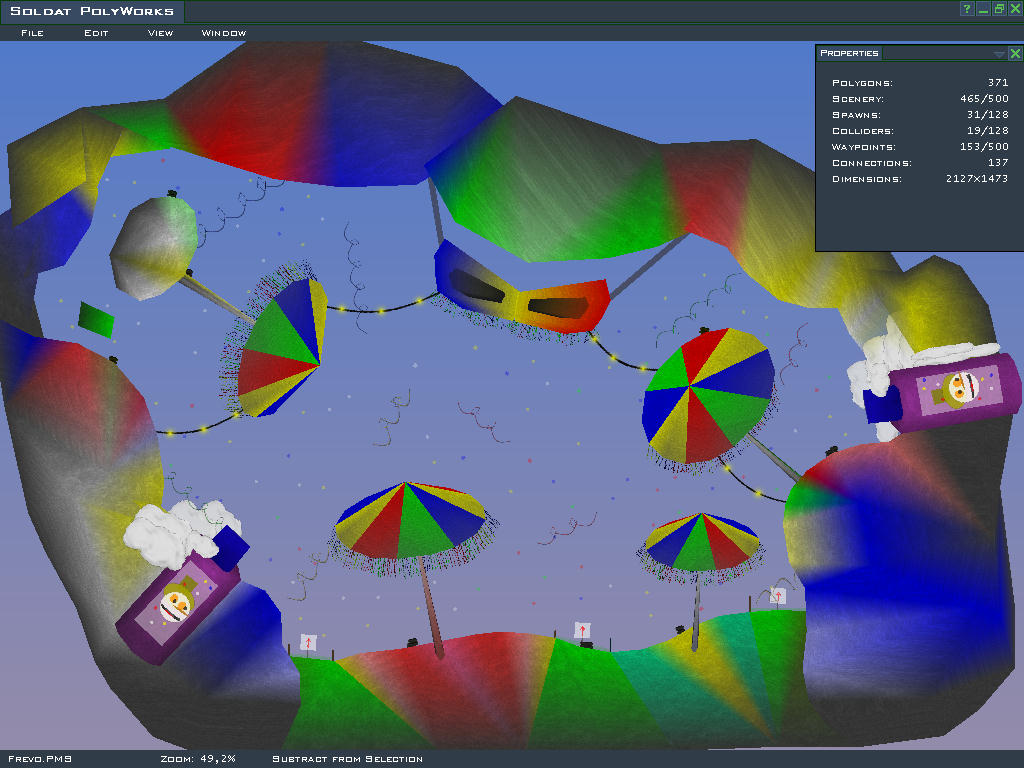Select the leftmost red-arrow flag marker
The height and width of the screenshot is (768, 1024).
[x=308, y=642]
